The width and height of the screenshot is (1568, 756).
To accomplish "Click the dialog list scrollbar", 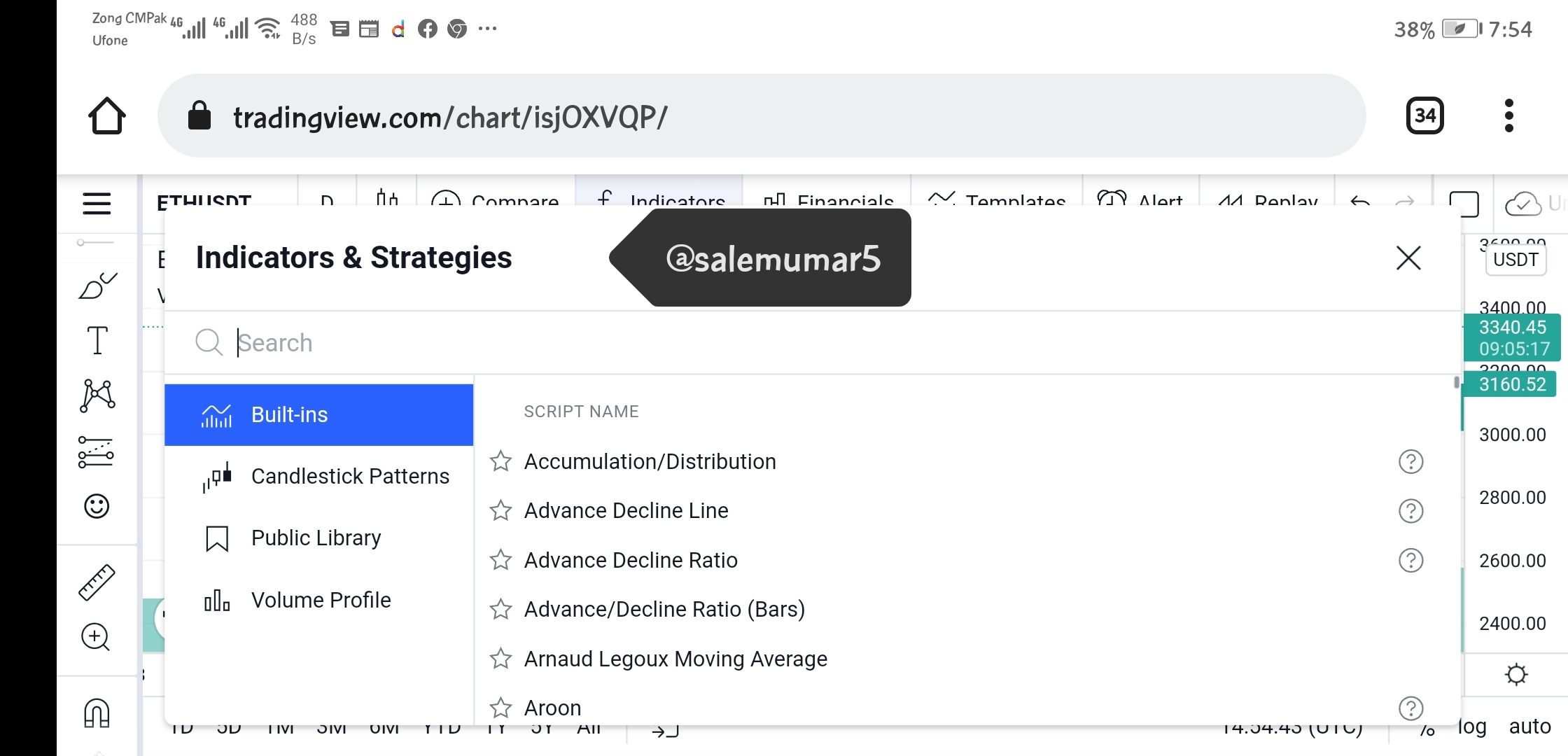I will pos(1456,382).
